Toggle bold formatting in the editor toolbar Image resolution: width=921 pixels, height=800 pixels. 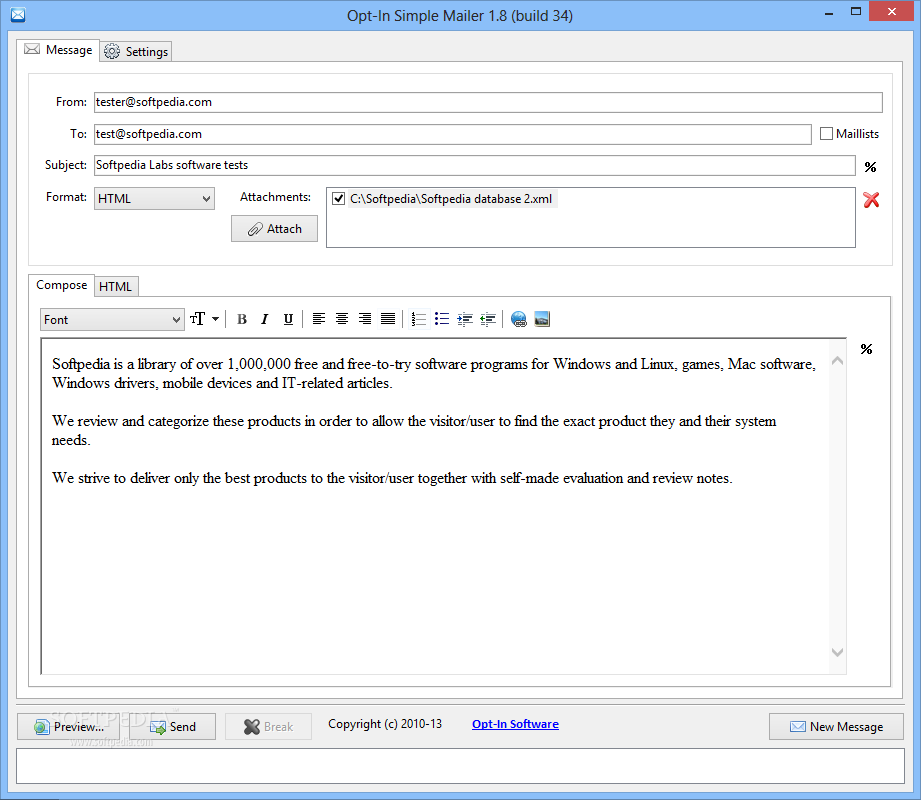click(x=241, y=319)
